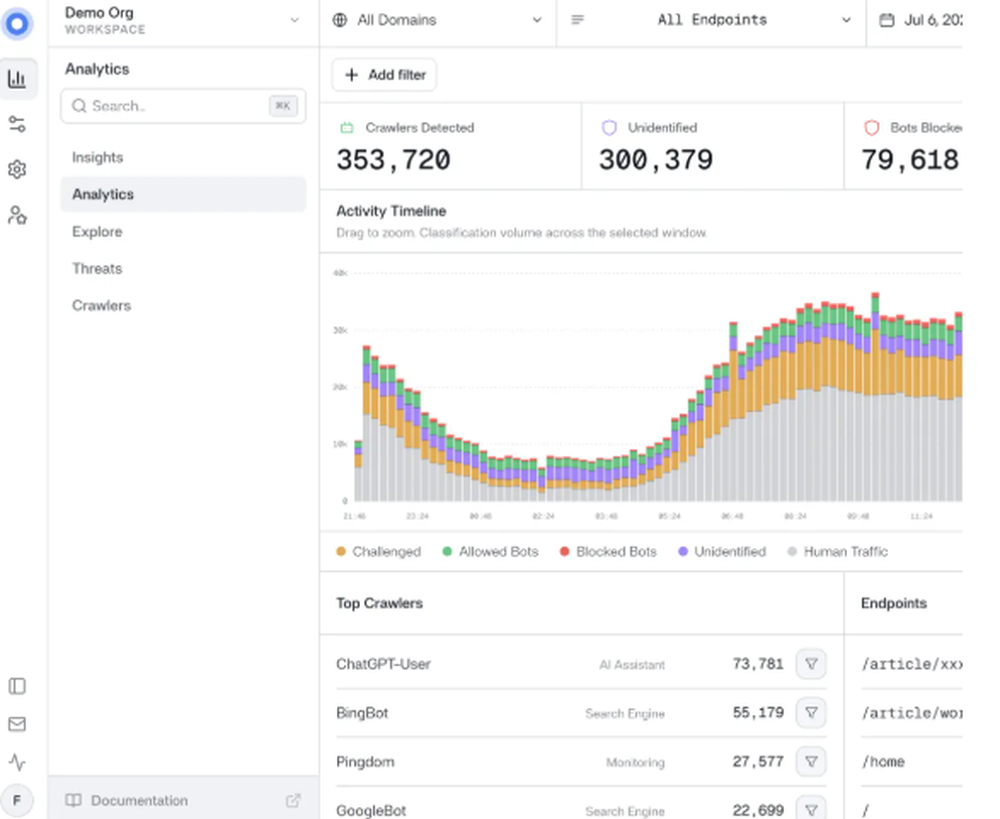Filter by BingBot crawler funnel icon
The width and height of the screenshot is (1000, 819).
[x=811, y=712]
